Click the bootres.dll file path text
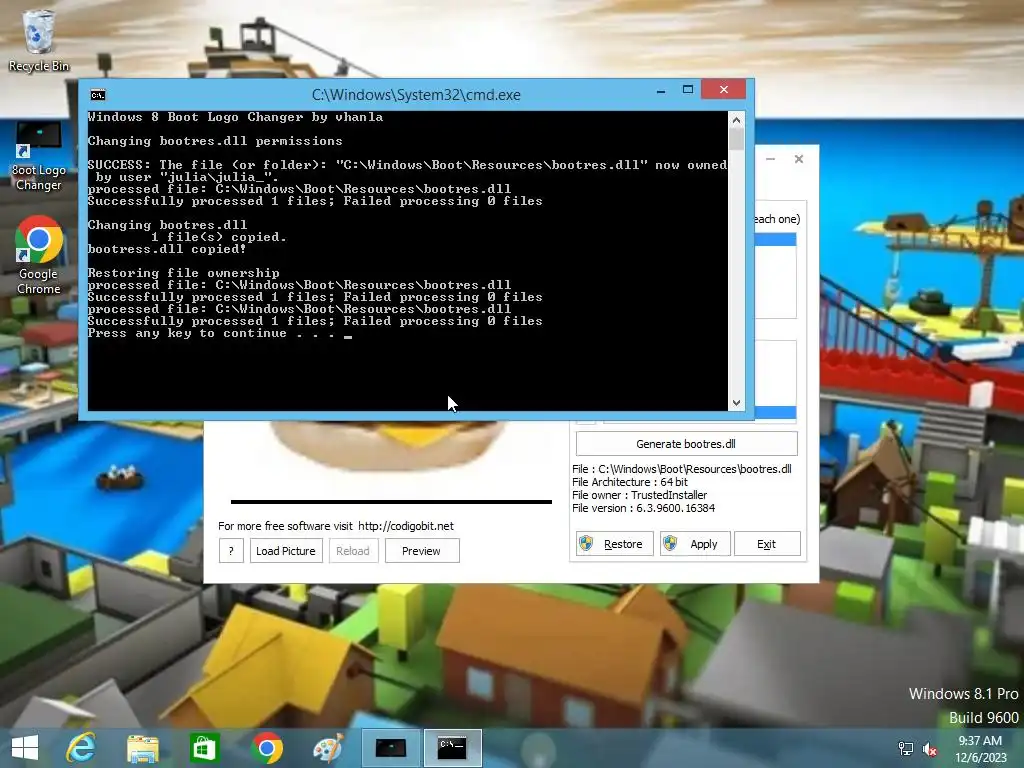This screenshot has width=1024, height=768. [682, 469]
